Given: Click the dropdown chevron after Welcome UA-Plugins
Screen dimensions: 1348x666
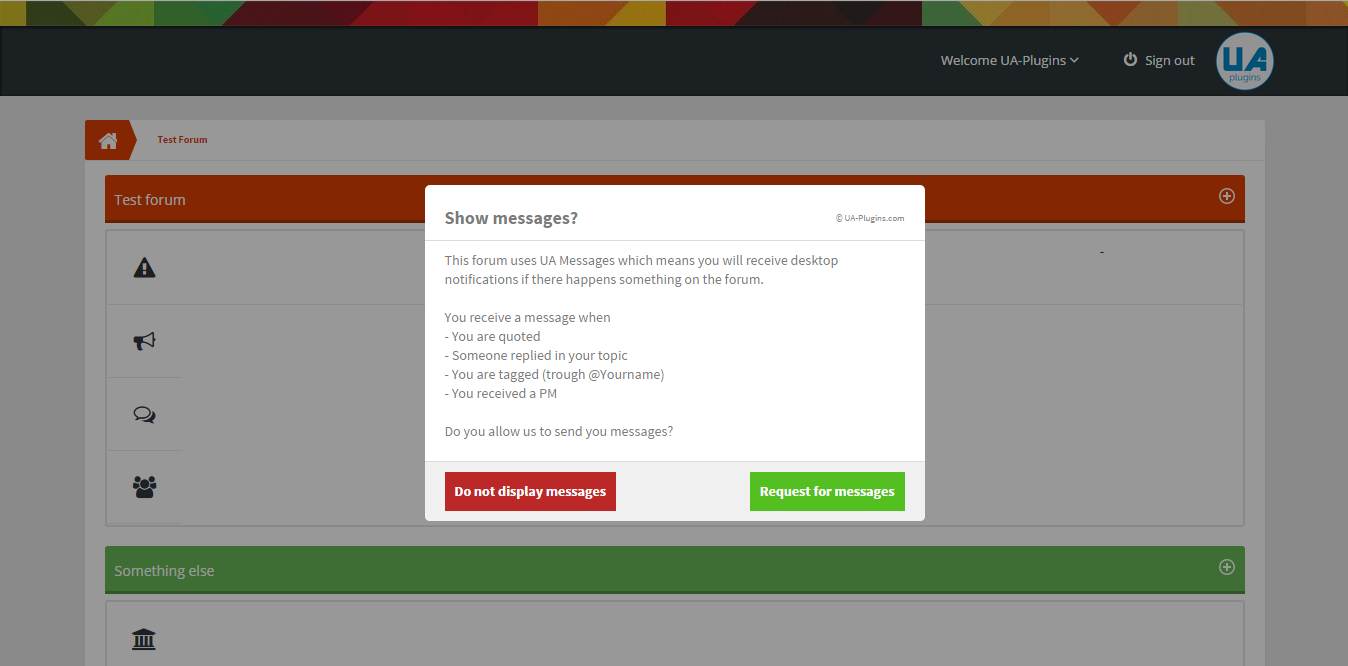Looking at the screenshot, I should pos(1075,61).
